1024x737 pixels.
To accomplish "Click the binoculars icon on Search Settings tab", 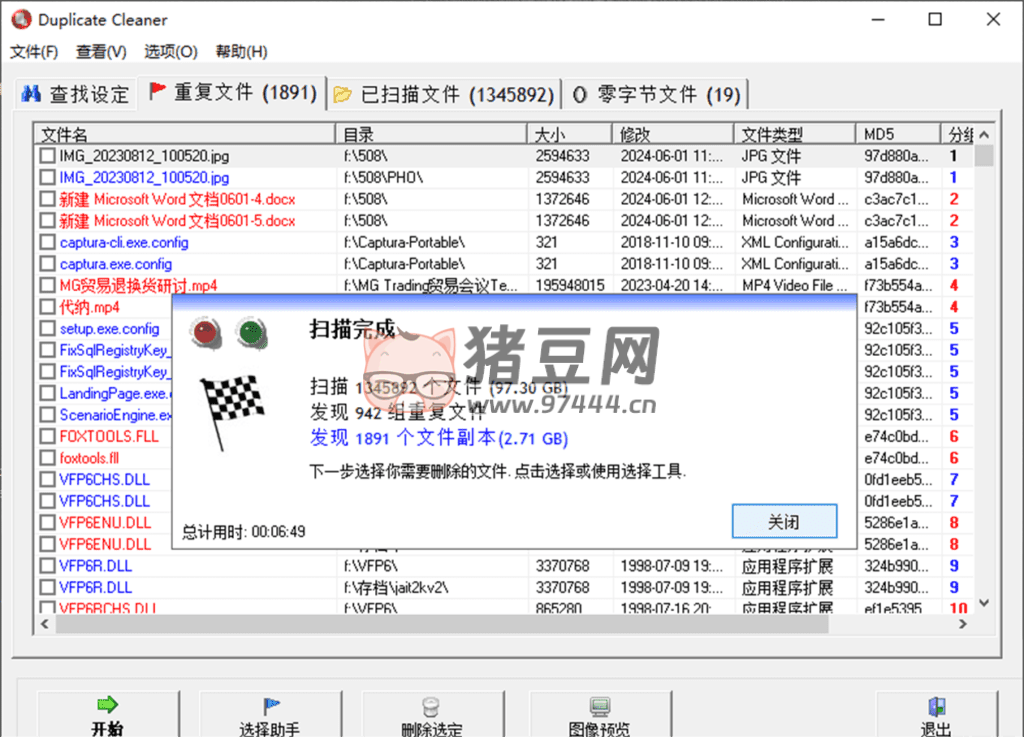I will [31, 94].
